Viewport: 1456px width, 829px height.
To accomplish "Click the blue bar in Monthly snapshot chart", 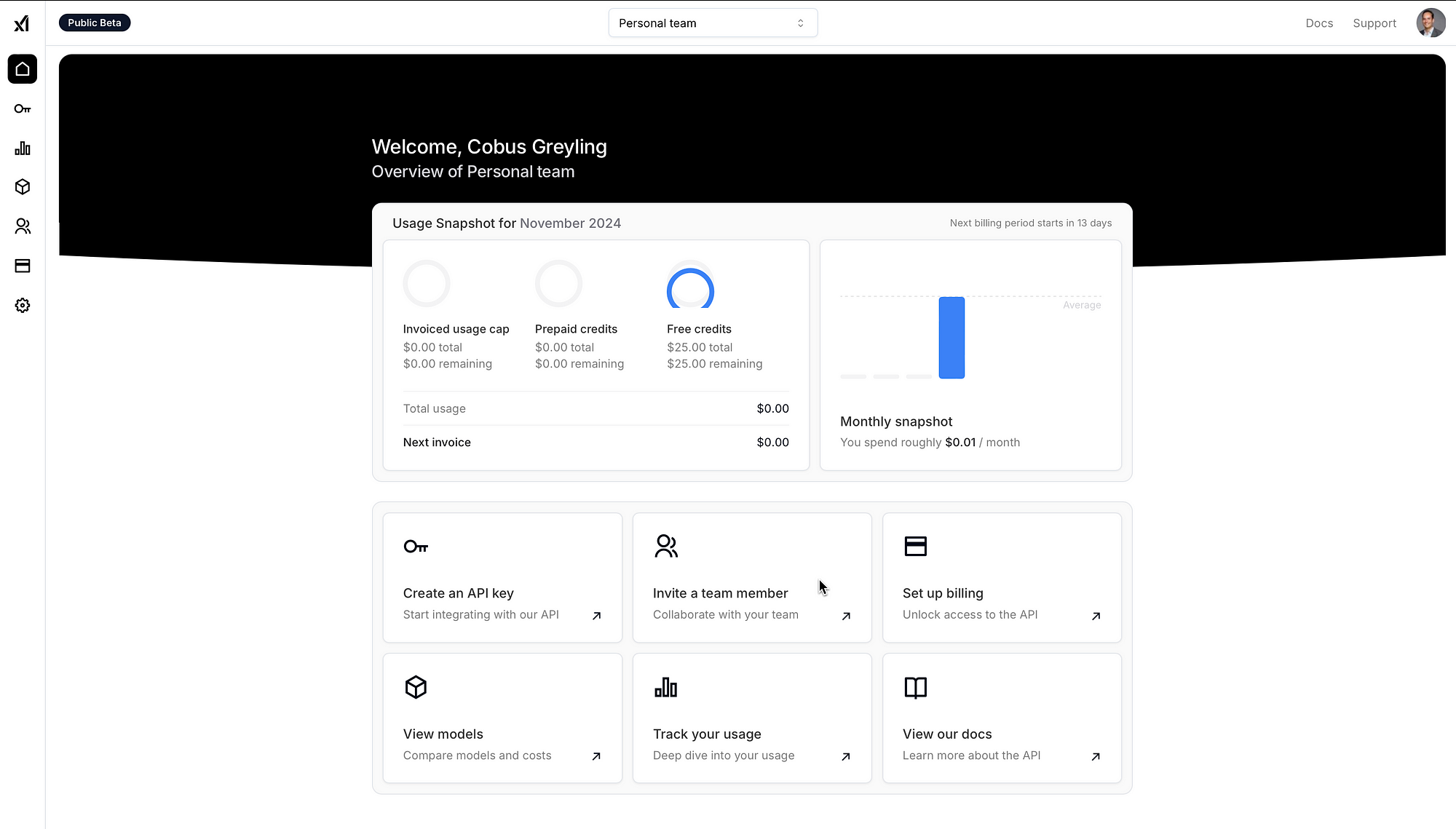I will (x=951, y=338).
